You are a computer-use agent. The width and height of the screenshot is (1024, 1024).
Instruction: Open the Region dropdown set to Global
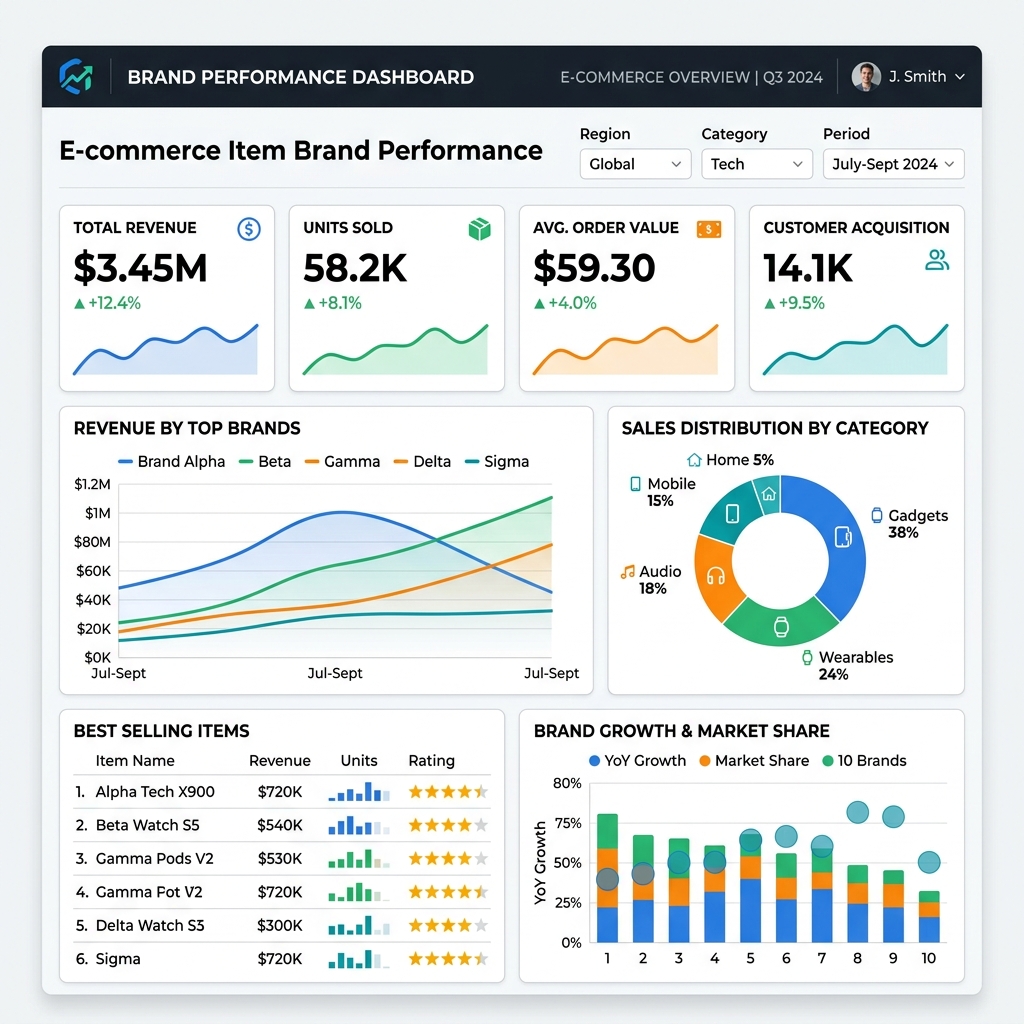coord(635,164)
